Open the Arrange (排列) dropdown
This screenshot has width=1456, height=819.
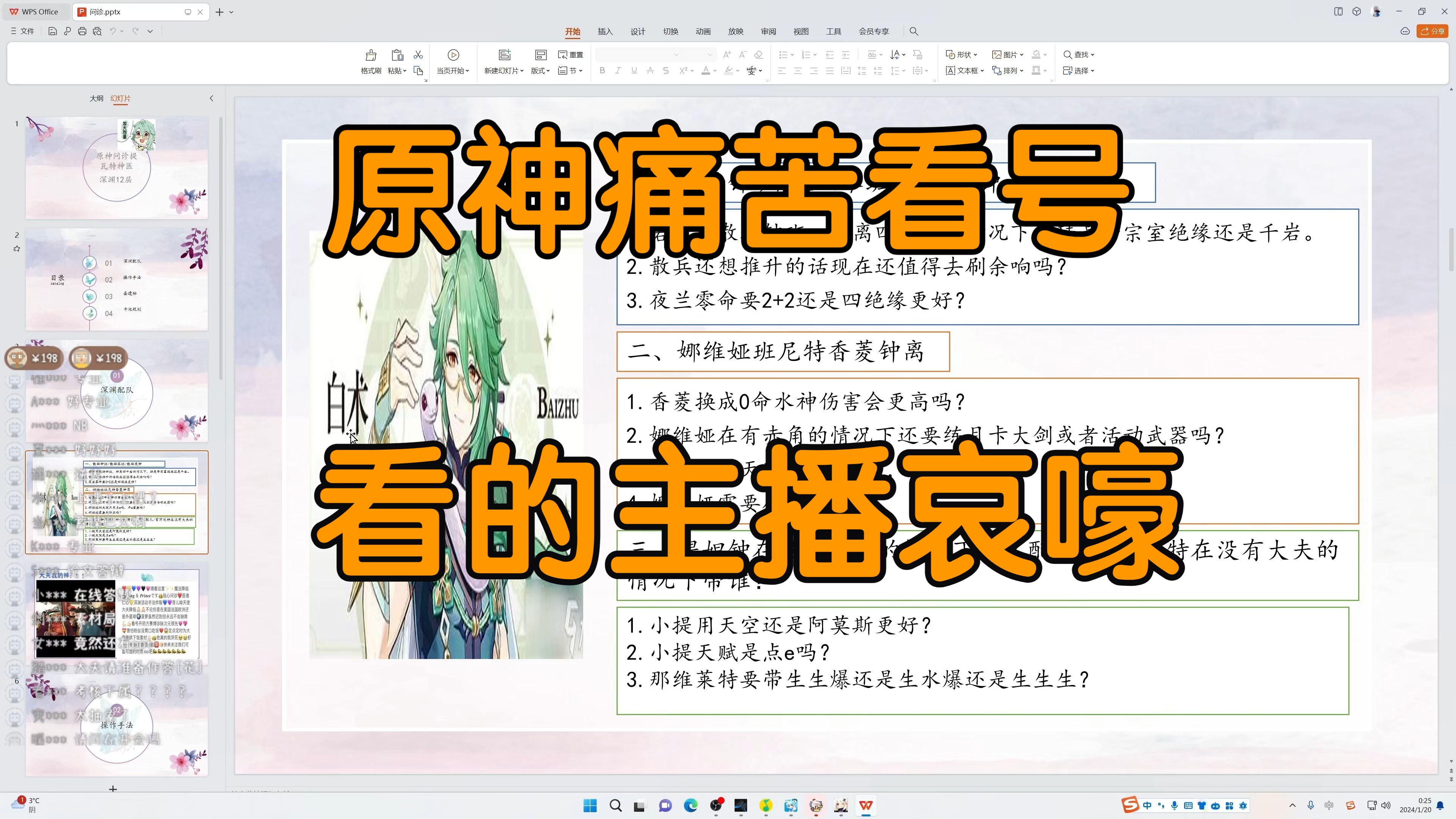click(1008, 71)
